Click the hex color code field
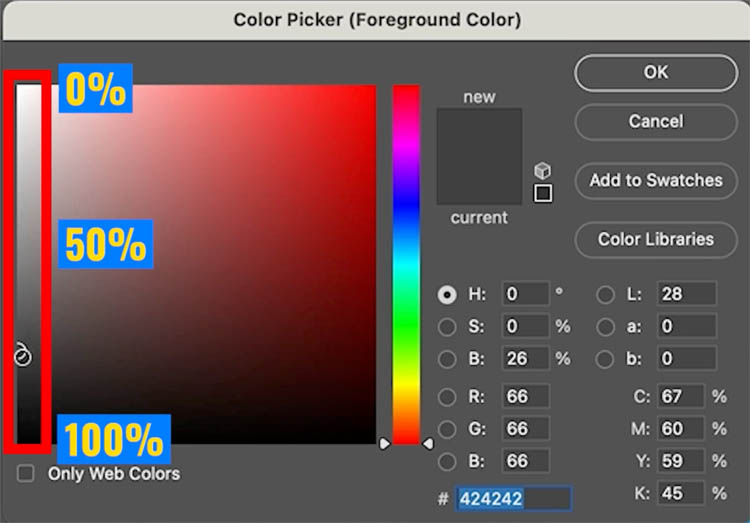750x523 pixels. tap(513, 499)
